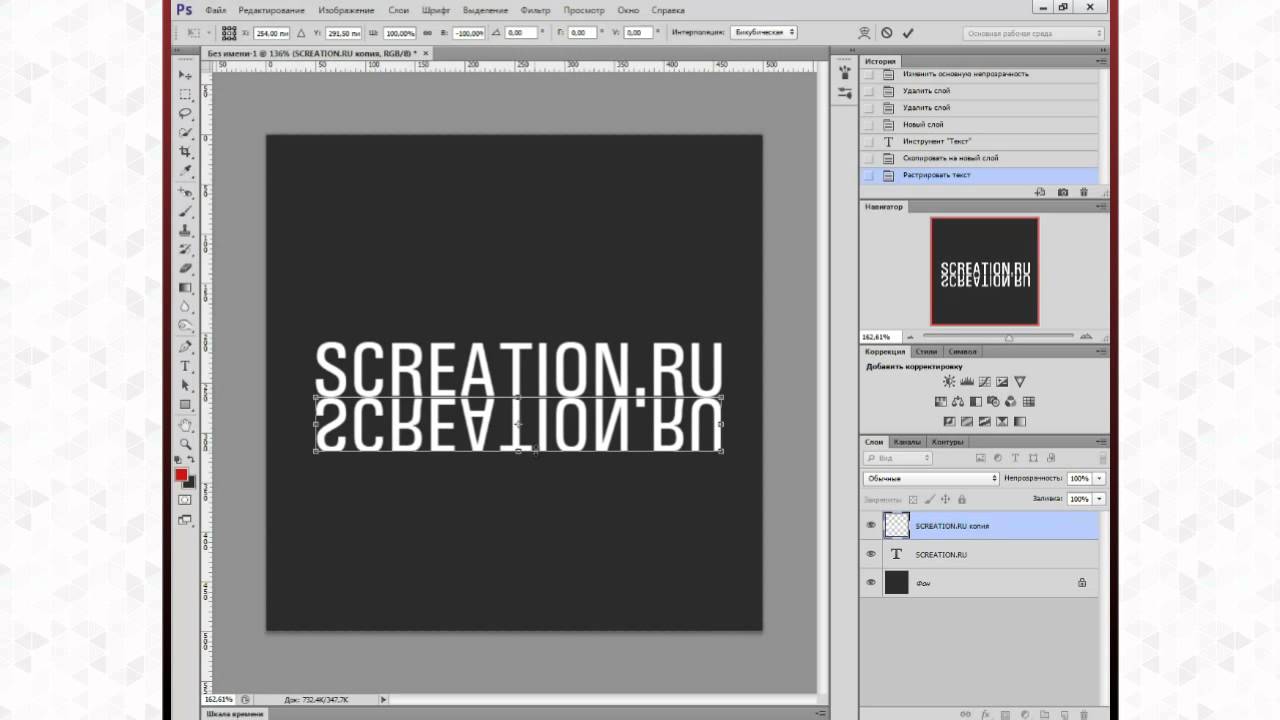Select the Brush tool
This screenshot has width=1280, height=720.
(x=185, y=211)
